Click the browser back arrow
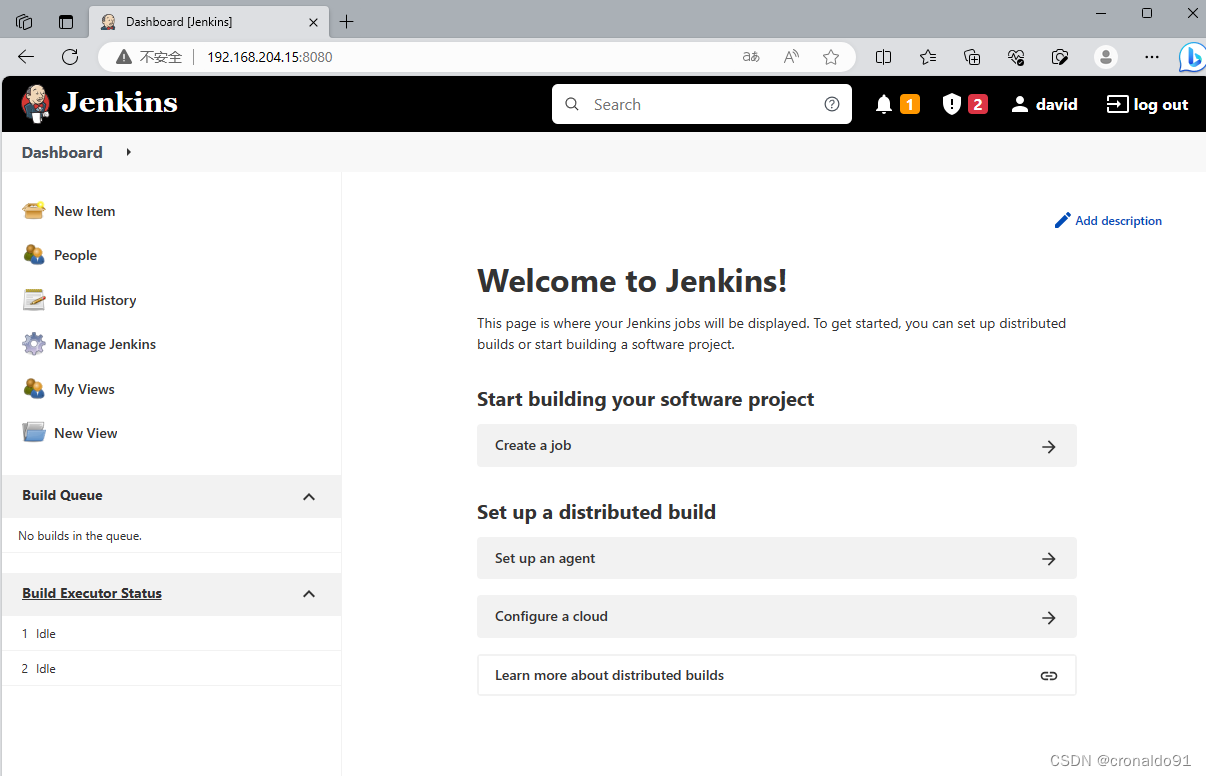The width and height of the screenshot is (1206, 776). pyautogui.click(x=26, y=57)
